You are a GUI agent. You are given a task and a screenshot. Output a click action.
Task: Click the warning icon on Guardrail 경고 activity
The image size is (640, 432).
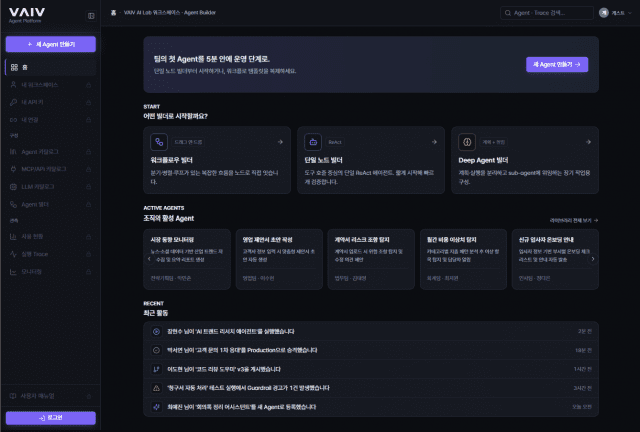point(156,388)
